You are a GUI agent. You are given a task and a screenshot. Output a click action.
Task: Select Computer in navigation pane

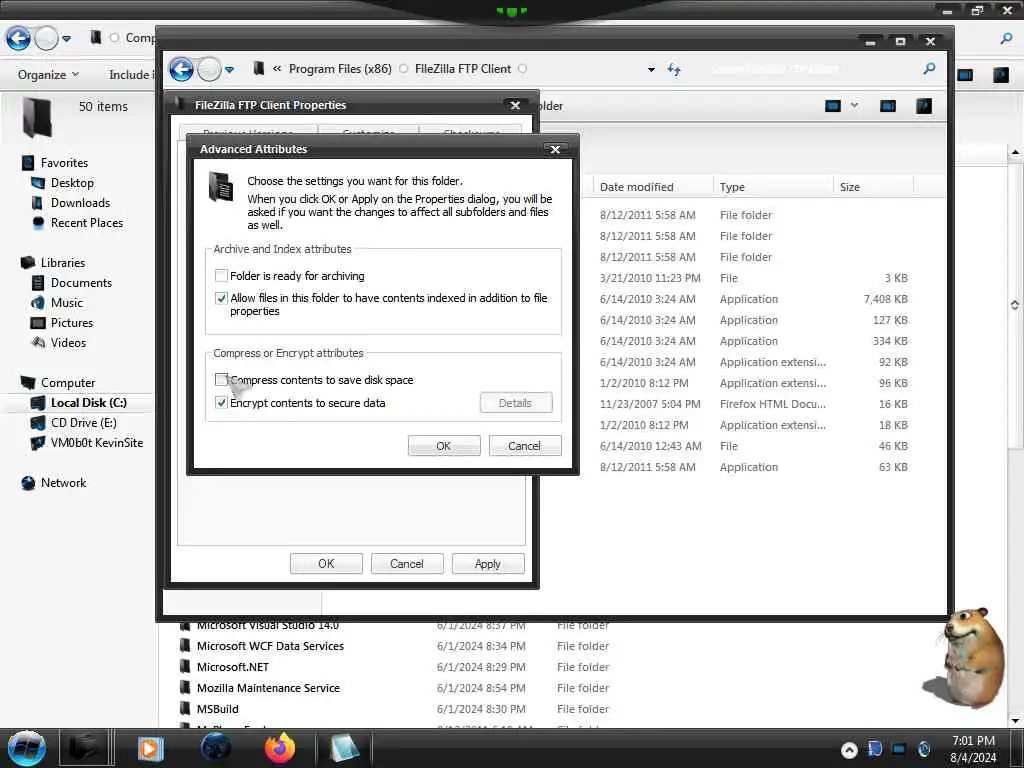[67, 383]
